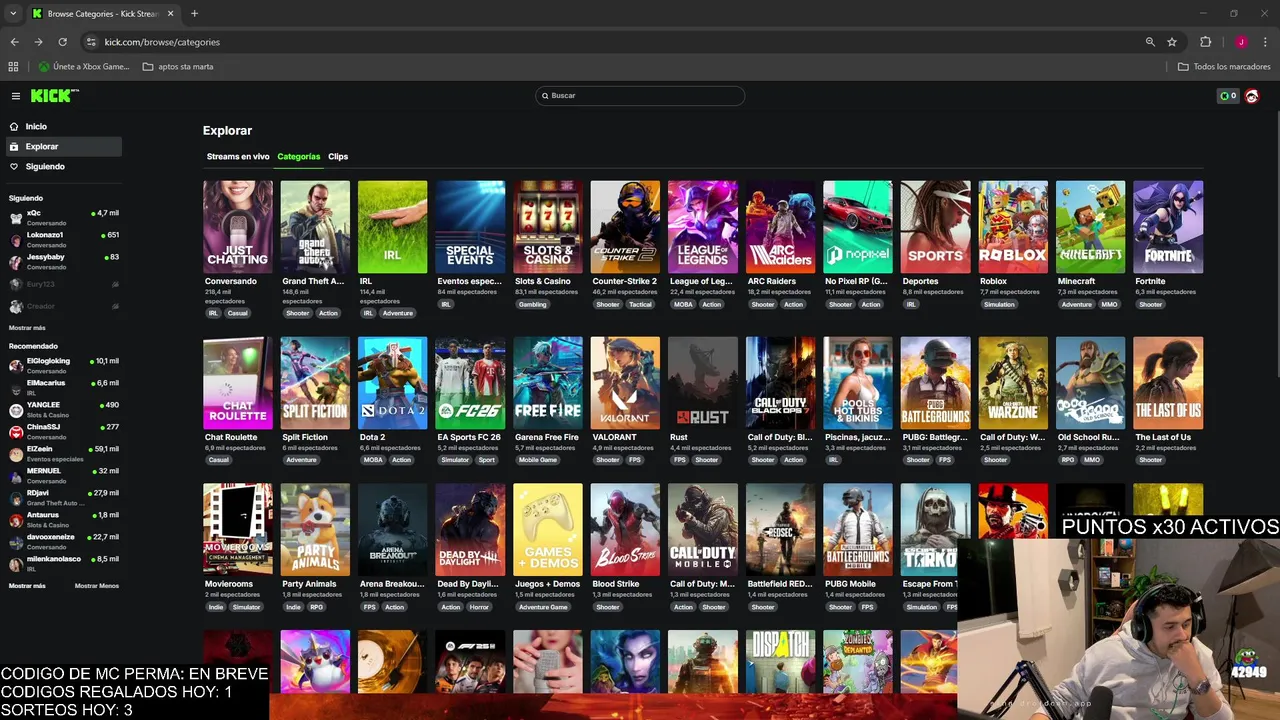1280x720 pixels.
Task: Click the Gambling tag under Slots & Casino
Action: 532,305
